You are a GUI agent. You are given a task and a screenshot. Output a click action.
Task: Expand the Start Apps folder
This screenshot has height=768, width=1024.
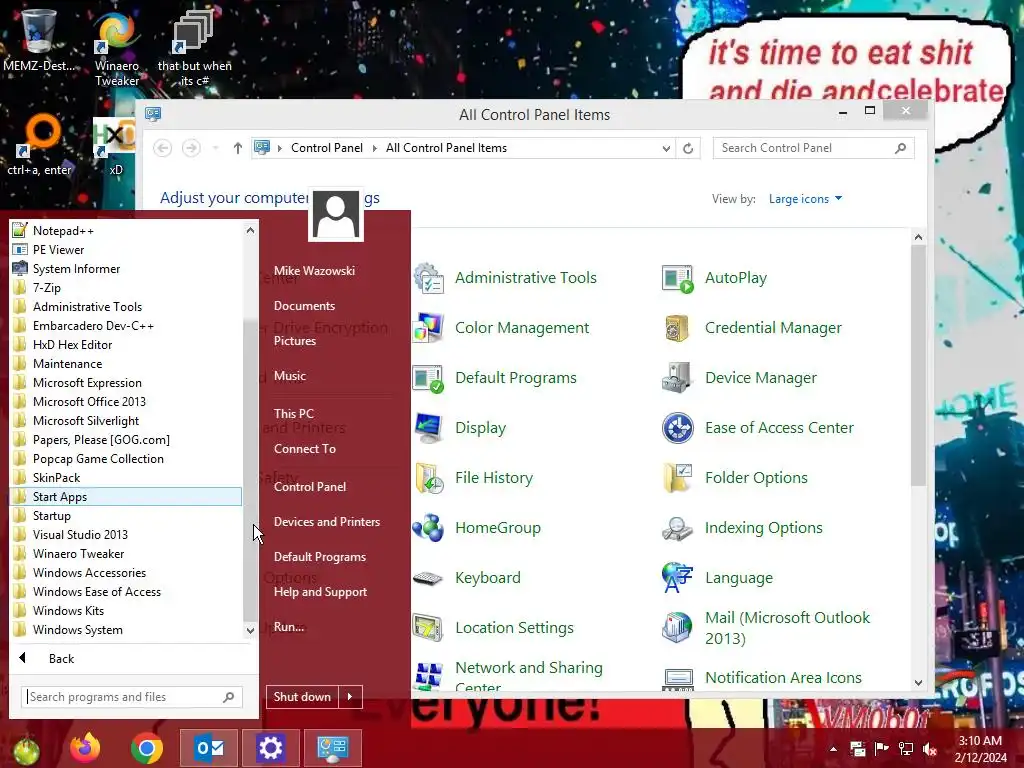point(126,496)
